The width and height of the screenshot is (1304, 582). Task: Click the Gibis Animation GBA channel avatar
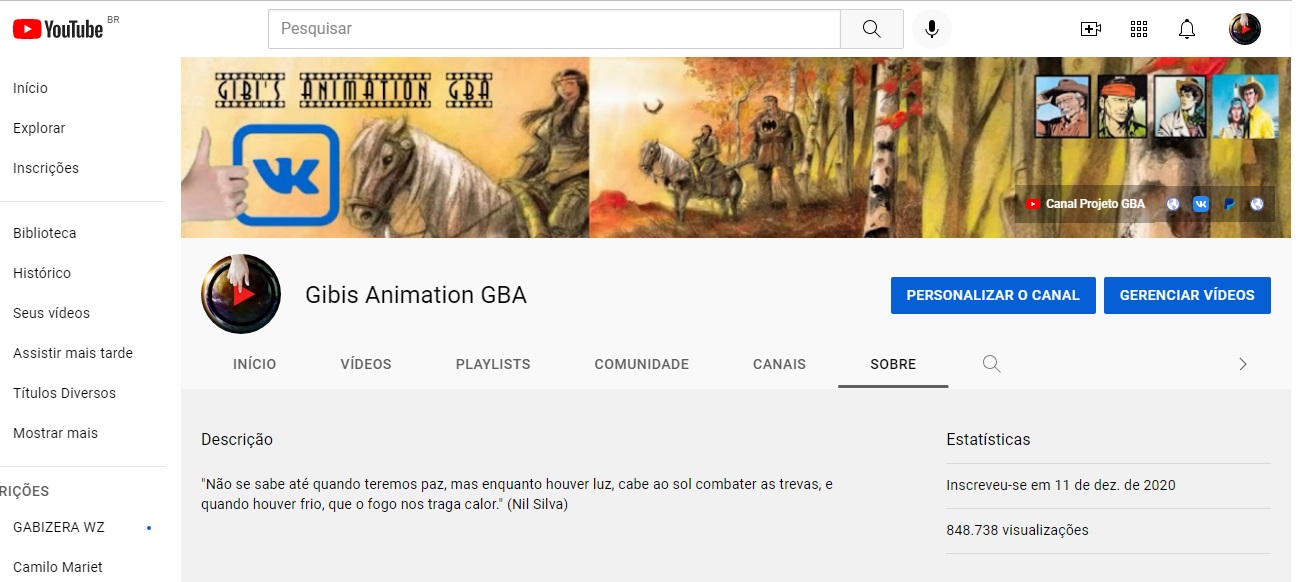pos(241,294)
